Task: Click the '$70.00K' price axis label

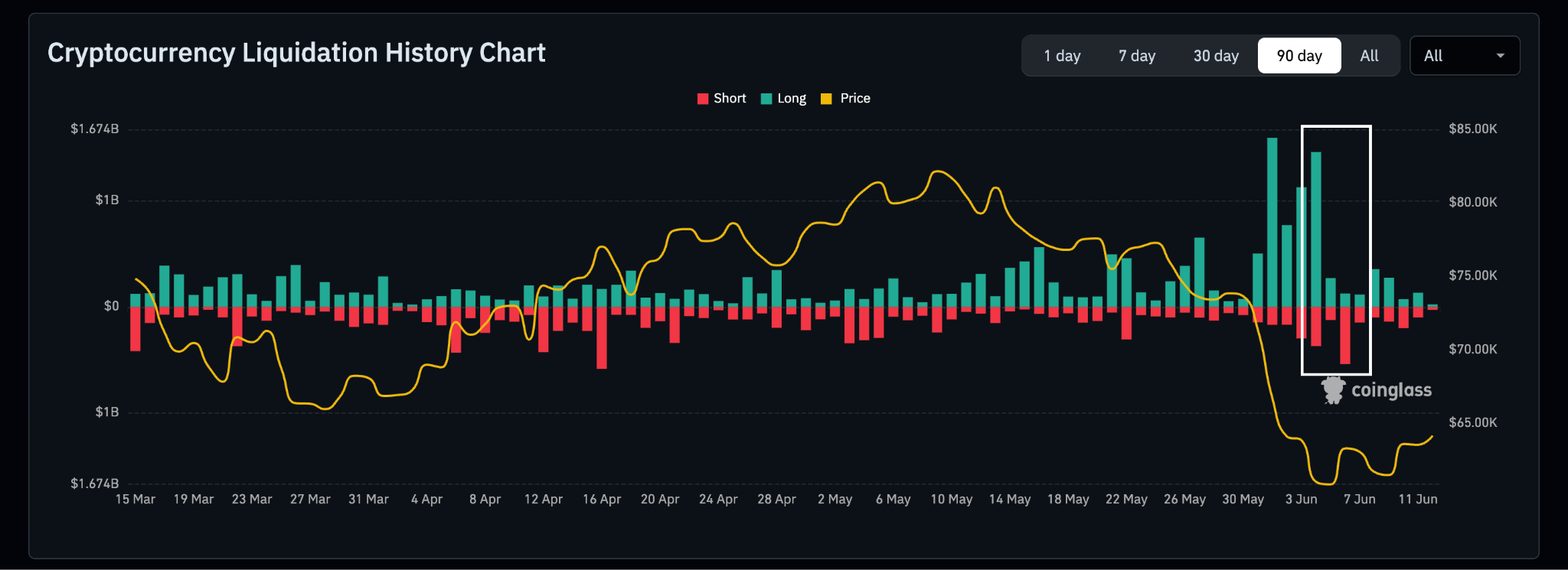Action: coord(1473,349)
